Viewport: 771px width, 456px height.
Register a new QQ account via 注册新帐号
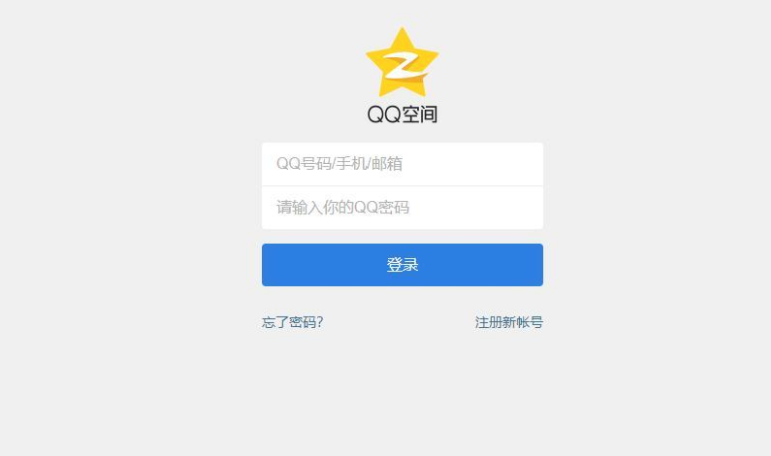pos(509,322)
